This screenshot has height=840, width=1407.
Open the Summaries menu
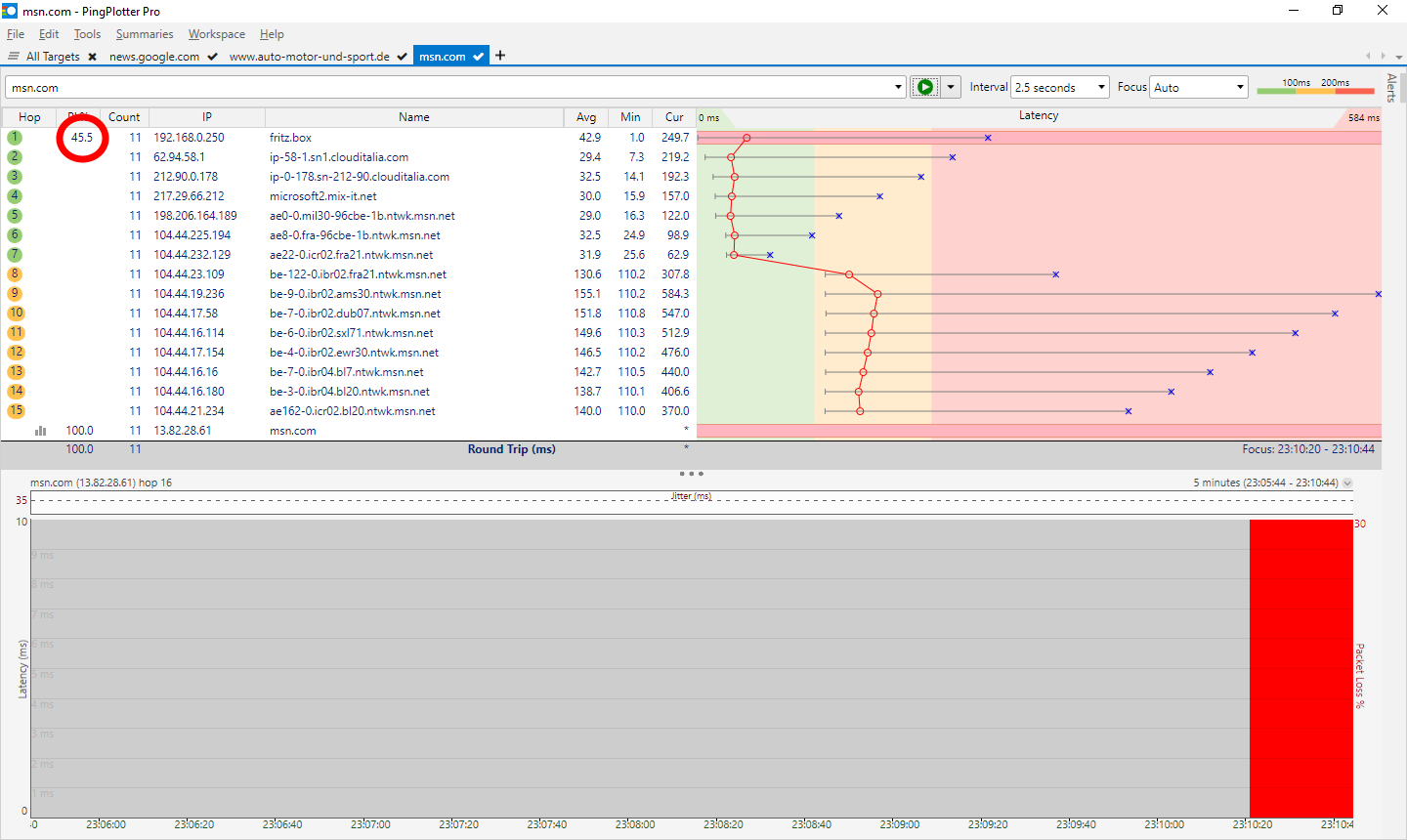point(145,34)
